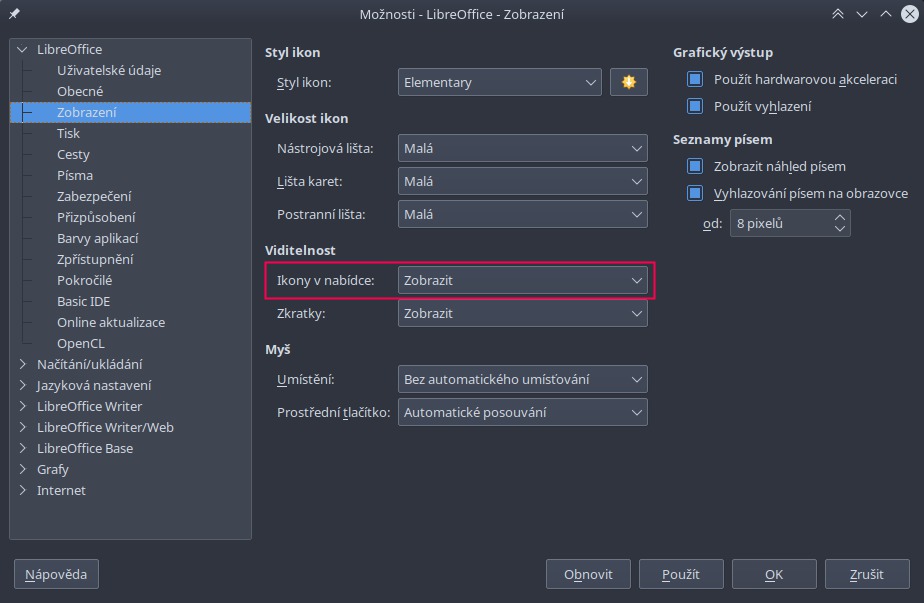Viewport: 924px width, 603px height.
Task: Click the single up chevron in title bar
Action: [886, 14]
